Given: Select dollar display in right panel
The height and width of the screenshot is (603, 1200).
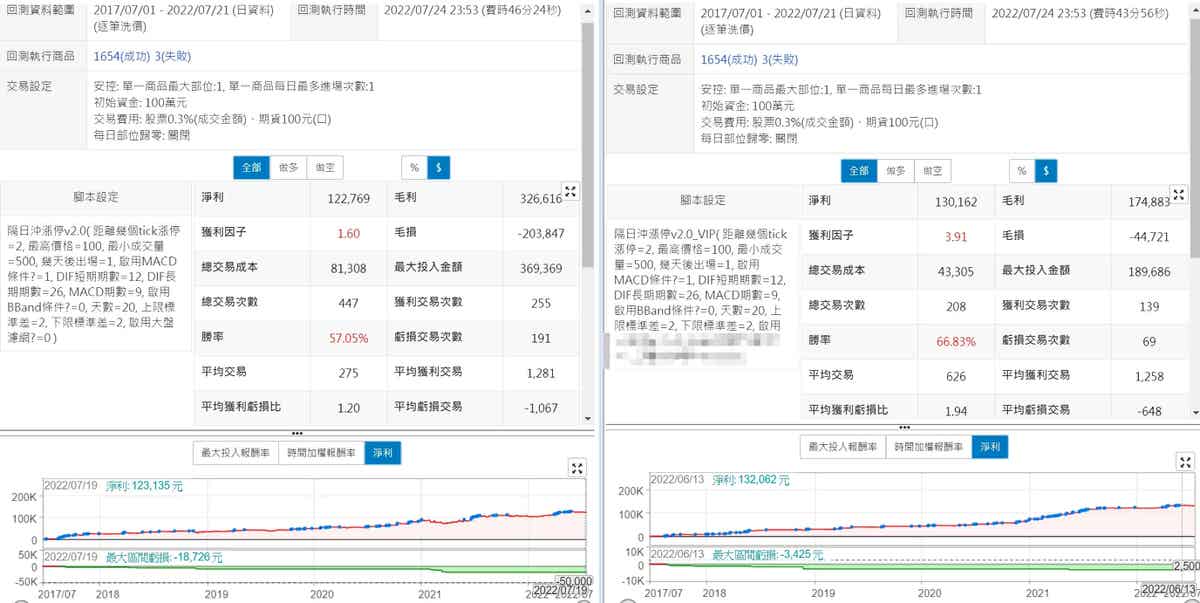Looking at the screenshot, I should point(1046,171).
